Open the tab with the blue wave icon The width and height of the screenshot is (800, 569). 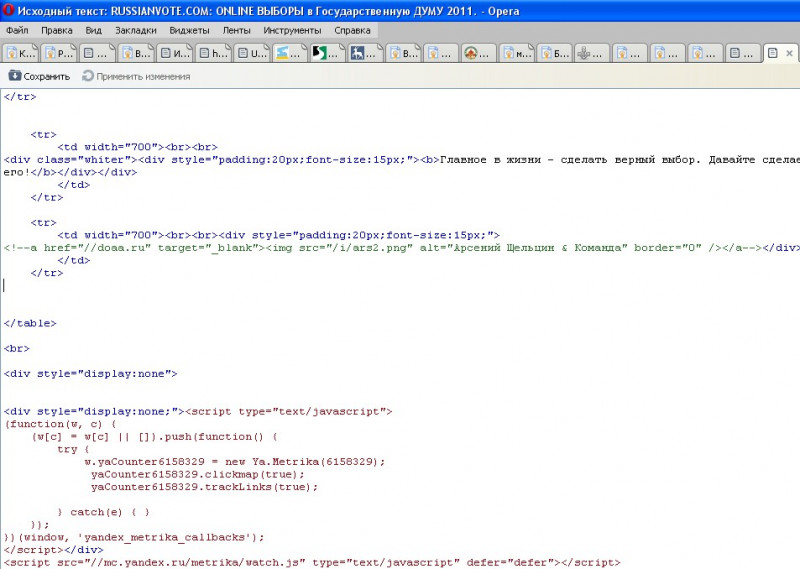[x=290, y=53]
